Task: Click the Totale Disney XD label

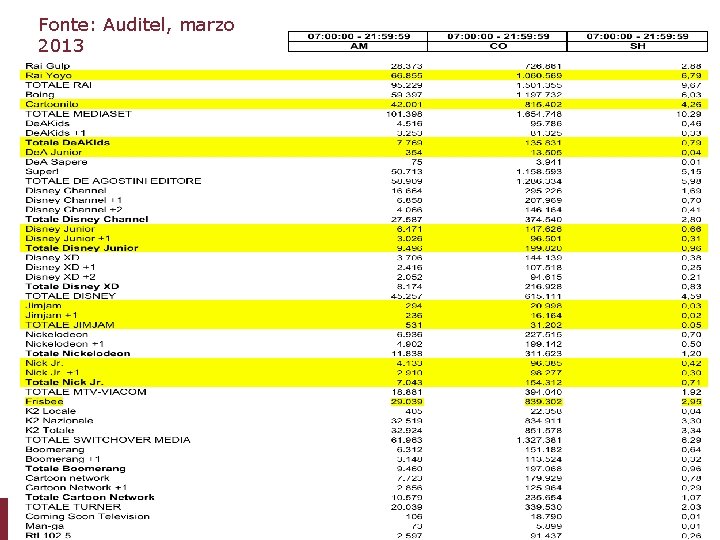Action: (72, 286)
